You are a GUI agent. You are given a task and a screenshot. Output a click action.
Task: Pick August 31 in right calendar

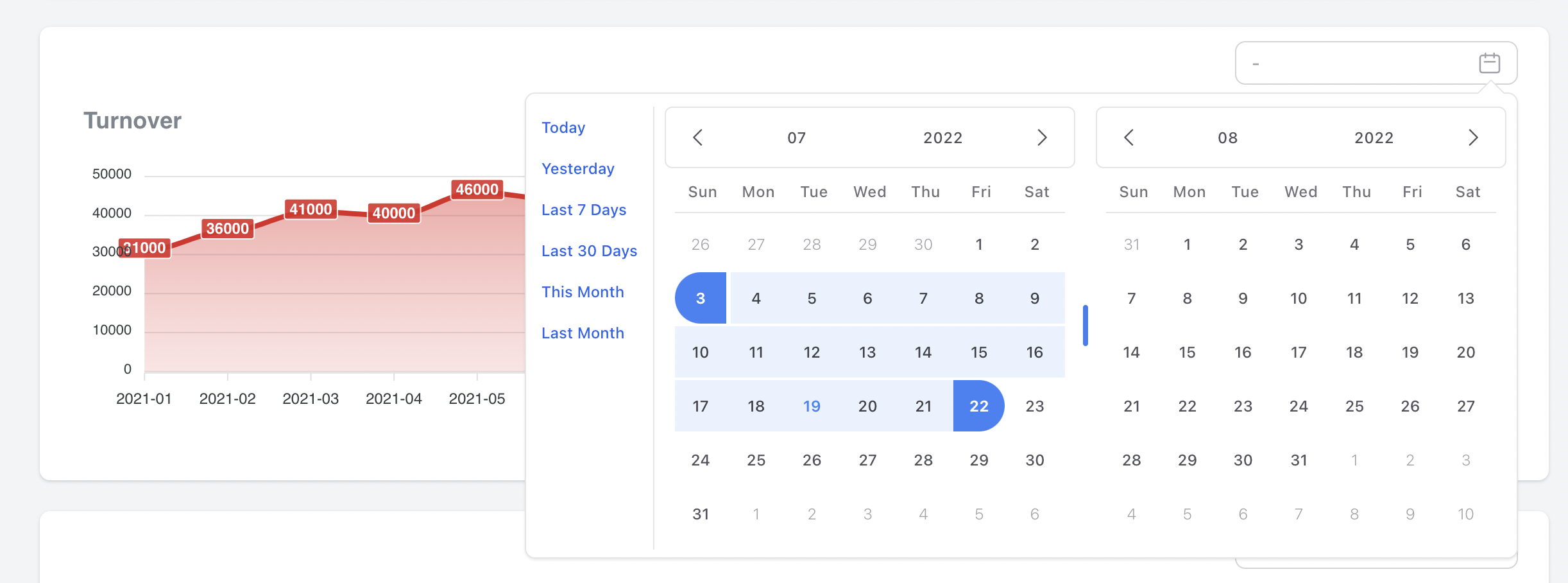[x=1299, y=460]
